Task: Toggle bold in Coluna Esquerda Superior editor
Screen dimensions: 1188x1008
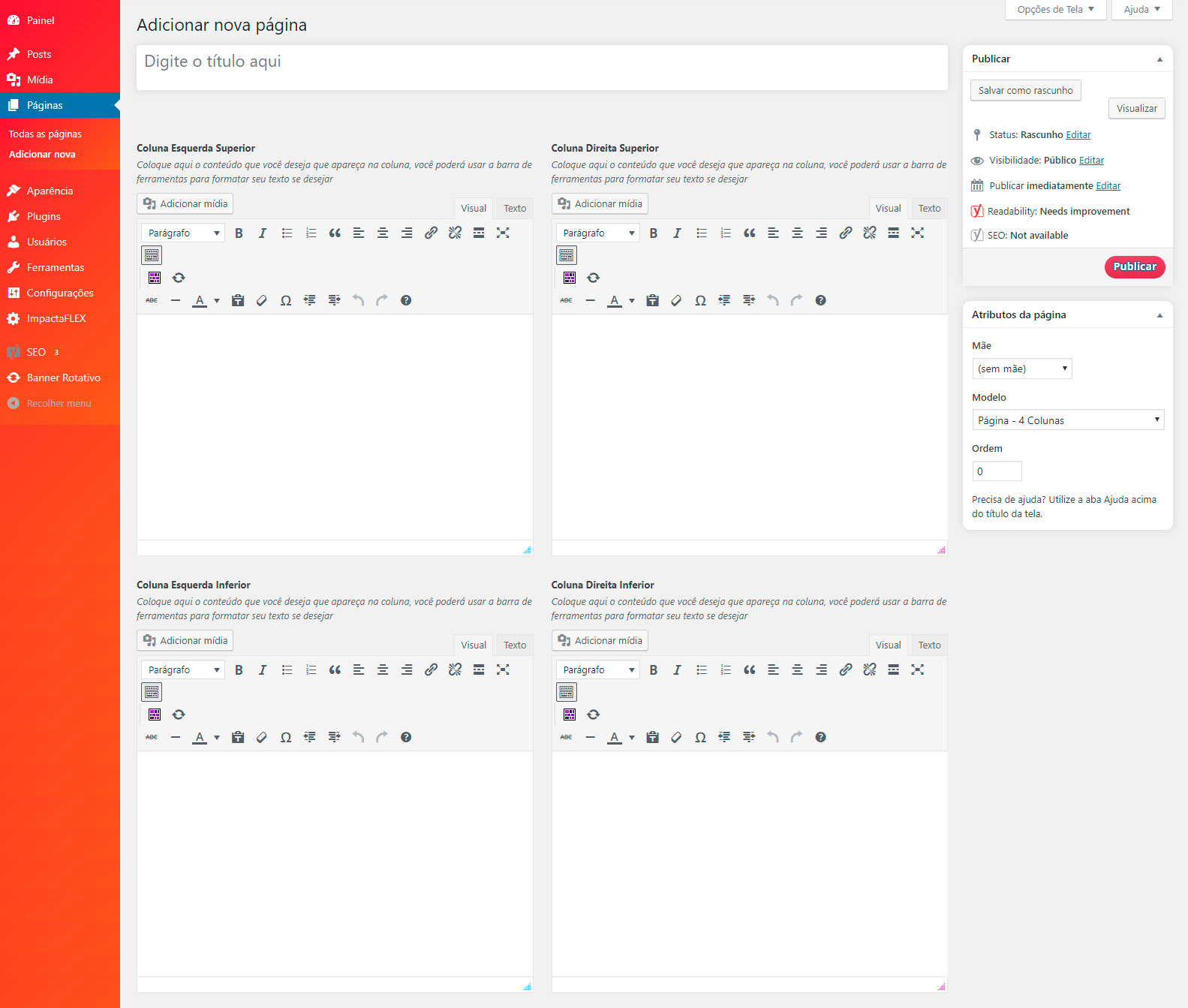Action: tap(239, 233)
